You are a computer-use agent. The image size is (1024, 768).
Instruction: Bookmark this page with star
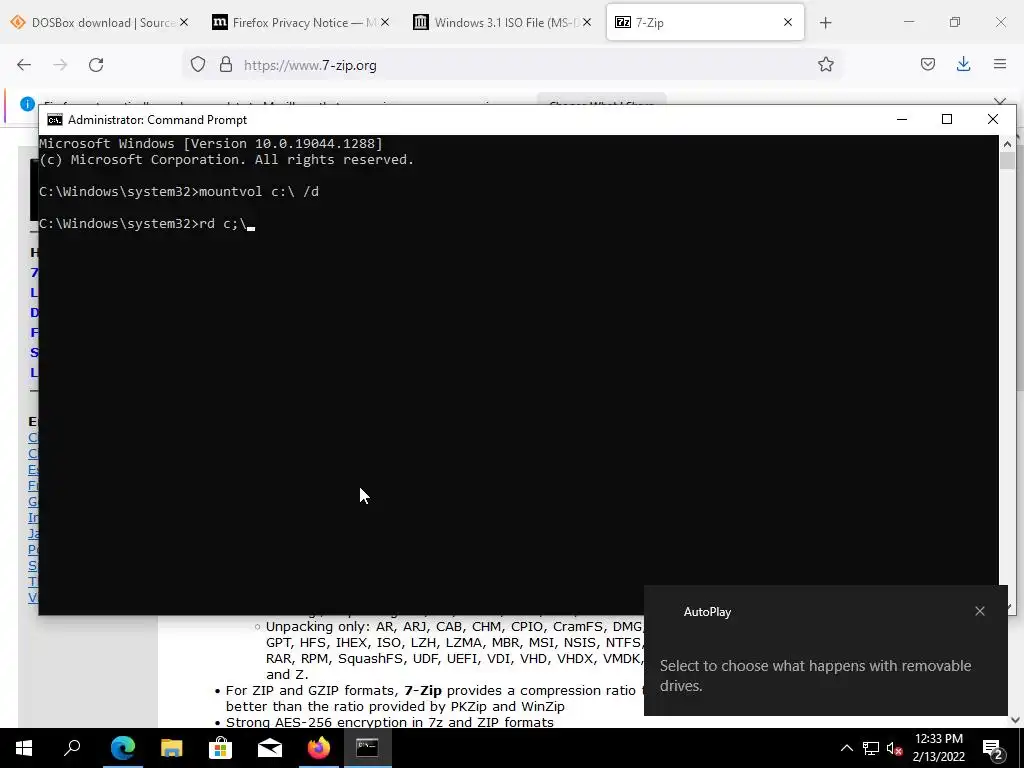click(x=825, y=65)
